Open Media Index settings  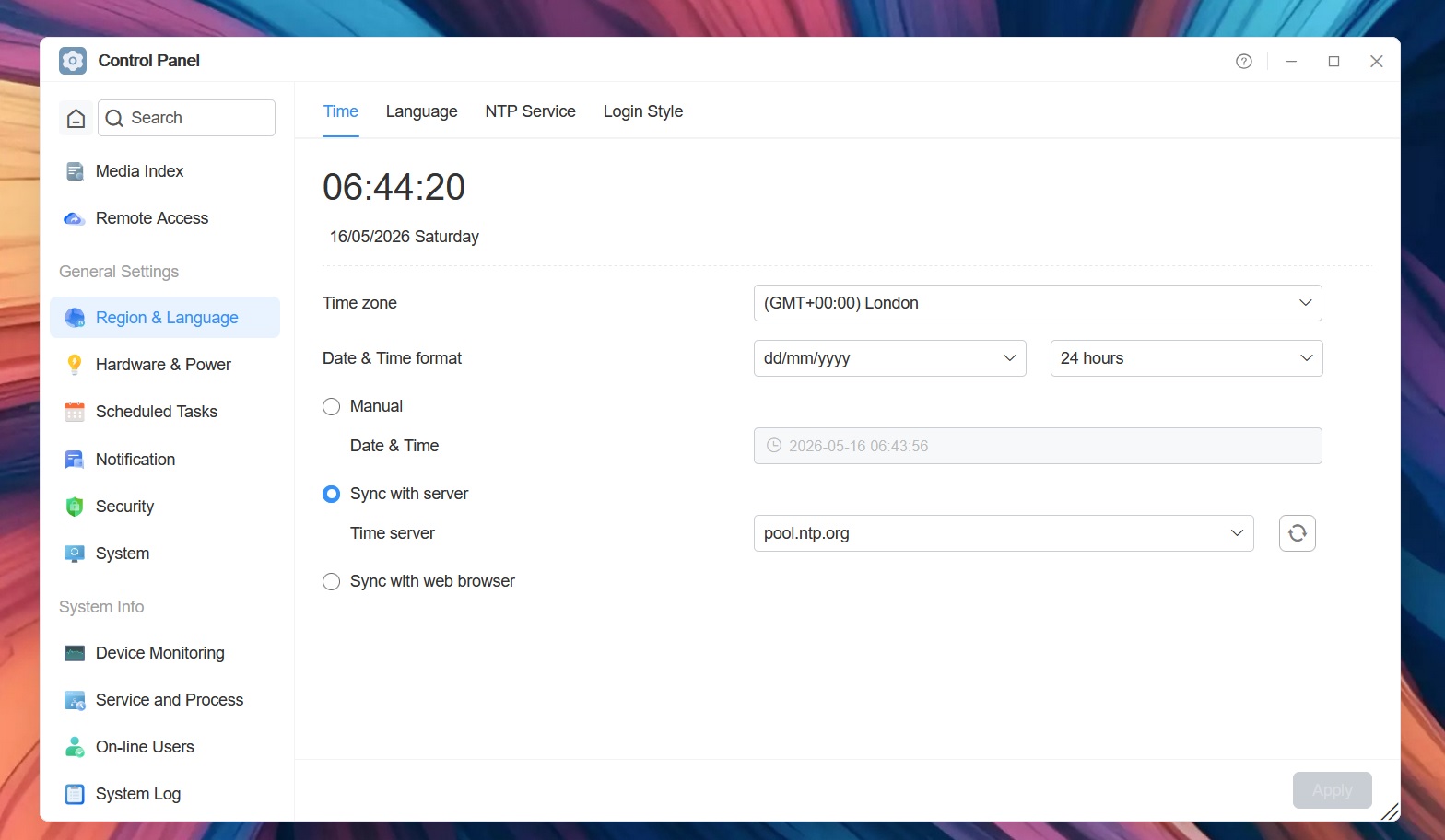tap(164, 171)
